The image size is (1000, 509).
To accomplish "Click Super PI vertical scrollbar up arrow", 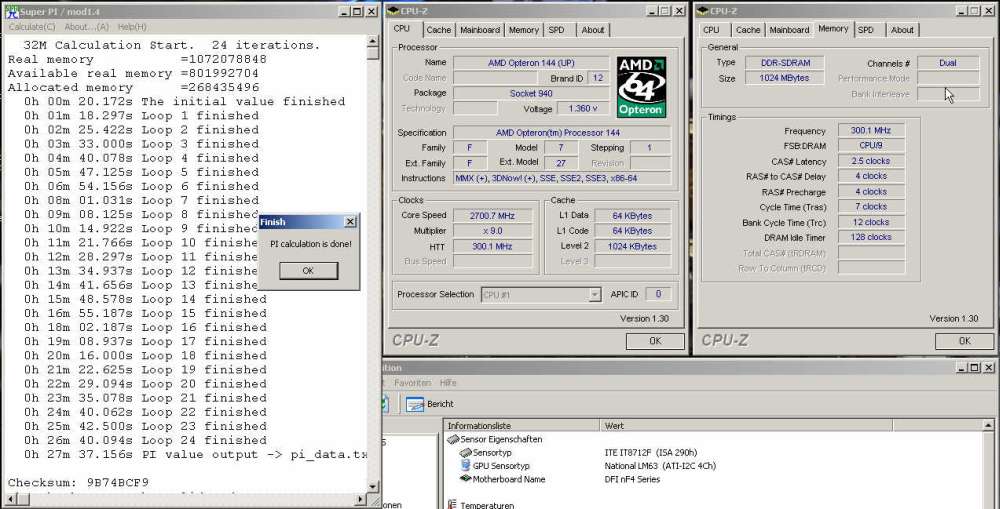I will click(x=373, y=41).
